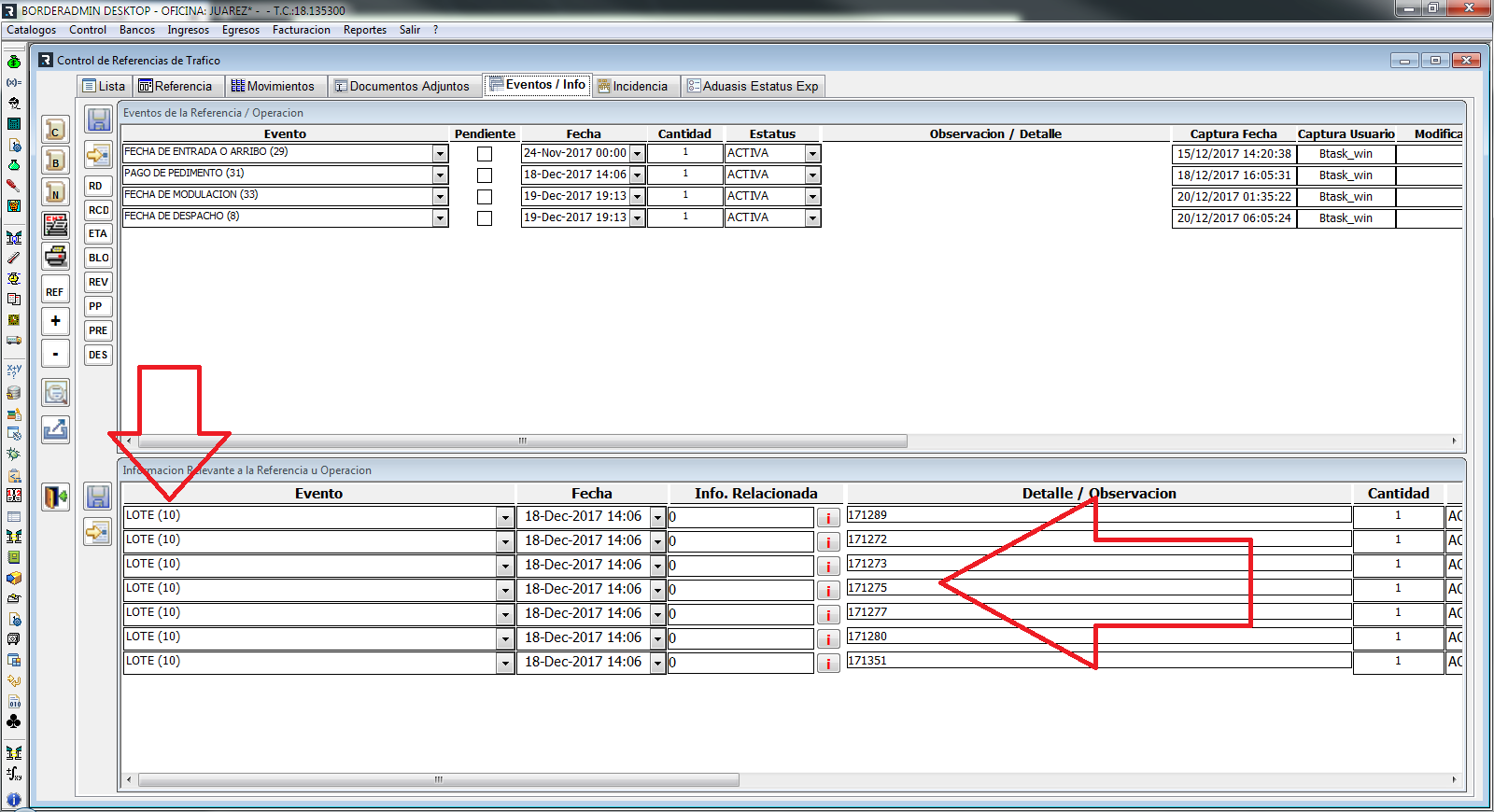Viewport: 1494px width, 812px height.
Task: Click Detalle field containing 171277
Action: 1099,612
